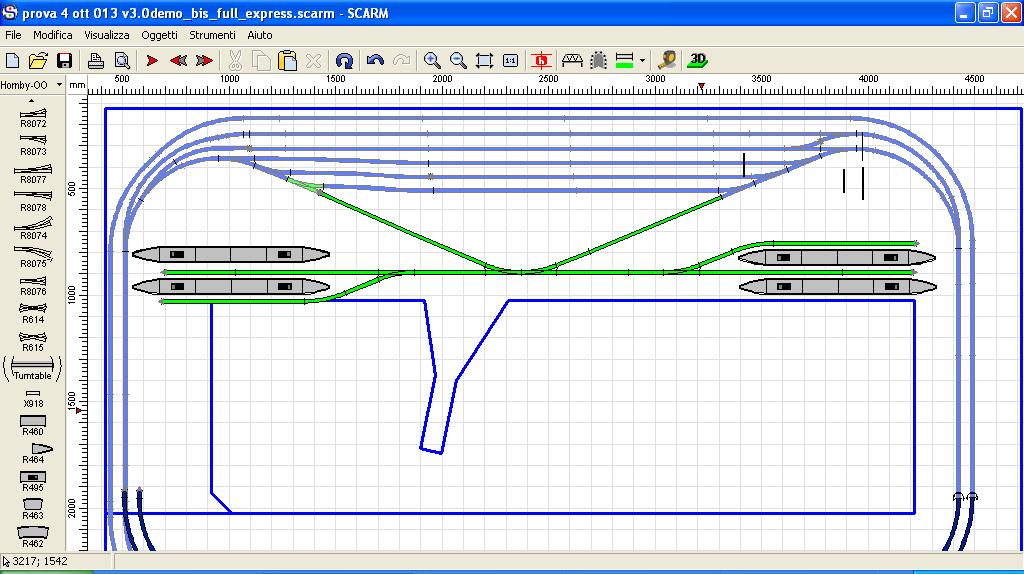Open the File menu
Screen dimensions: 1024x574
[13, 35]
